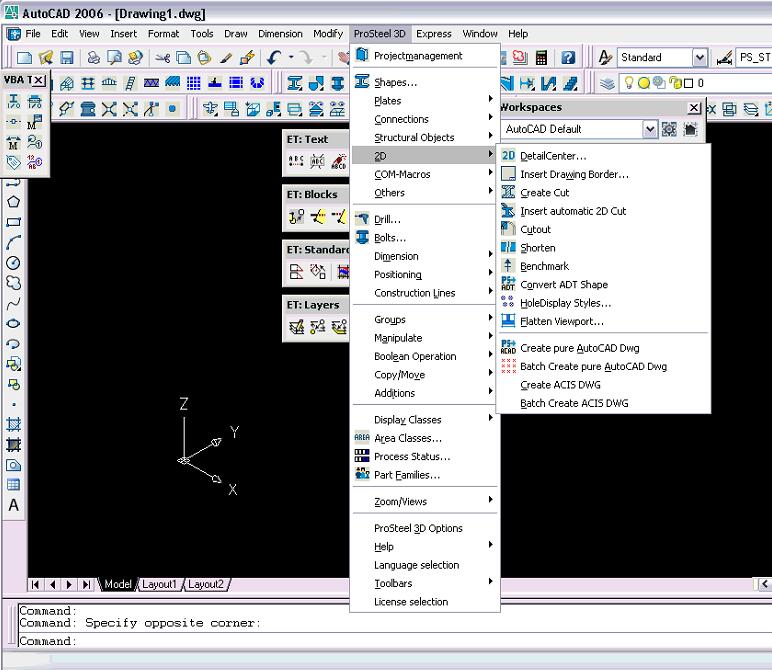Screen dimensions: 772x670
Task: Expand the Zoom/Views submenu
Action: 425,502
